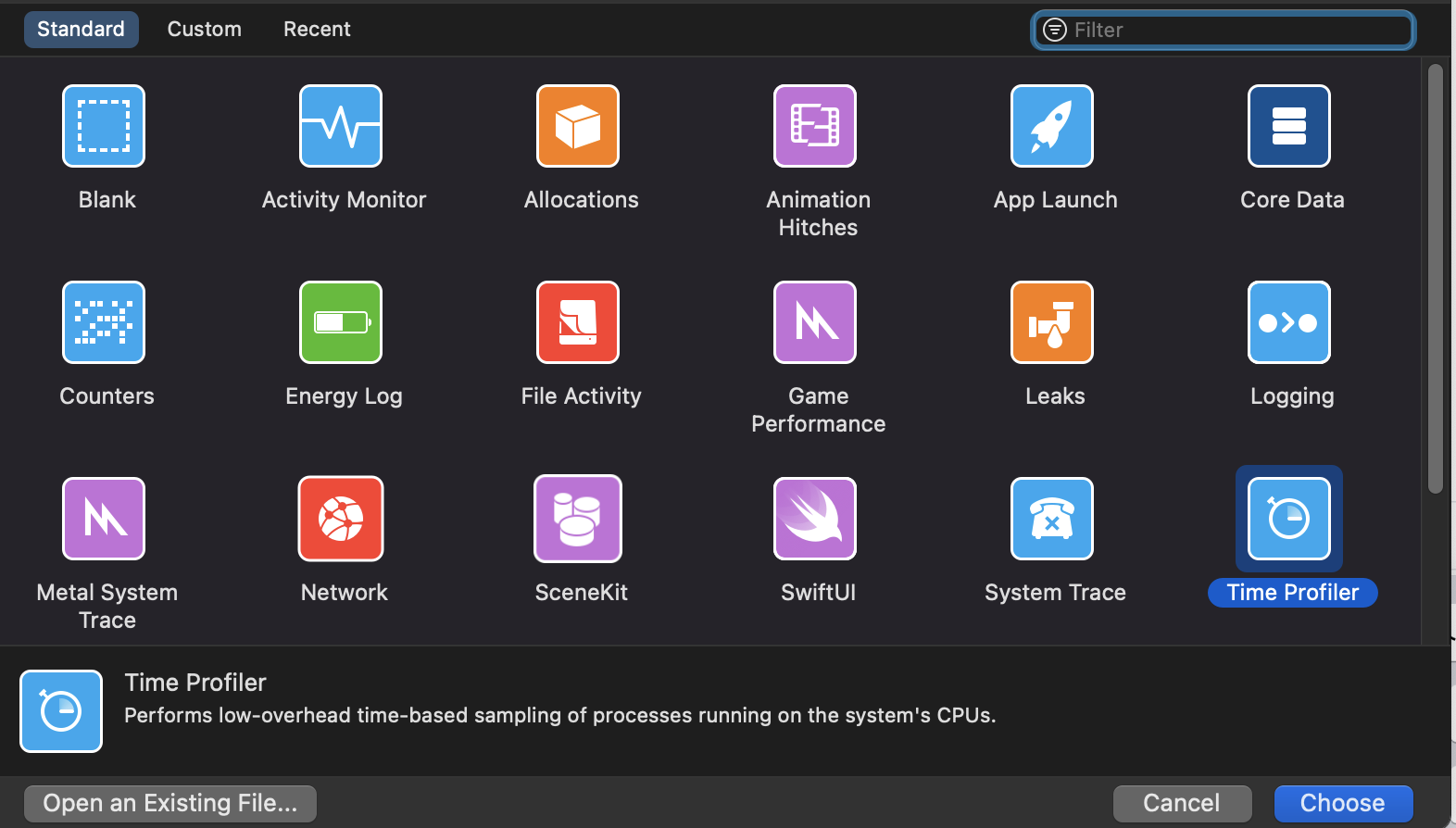Click the filter icon in search field
The image size is (1456, 828).
[1055, 30]
